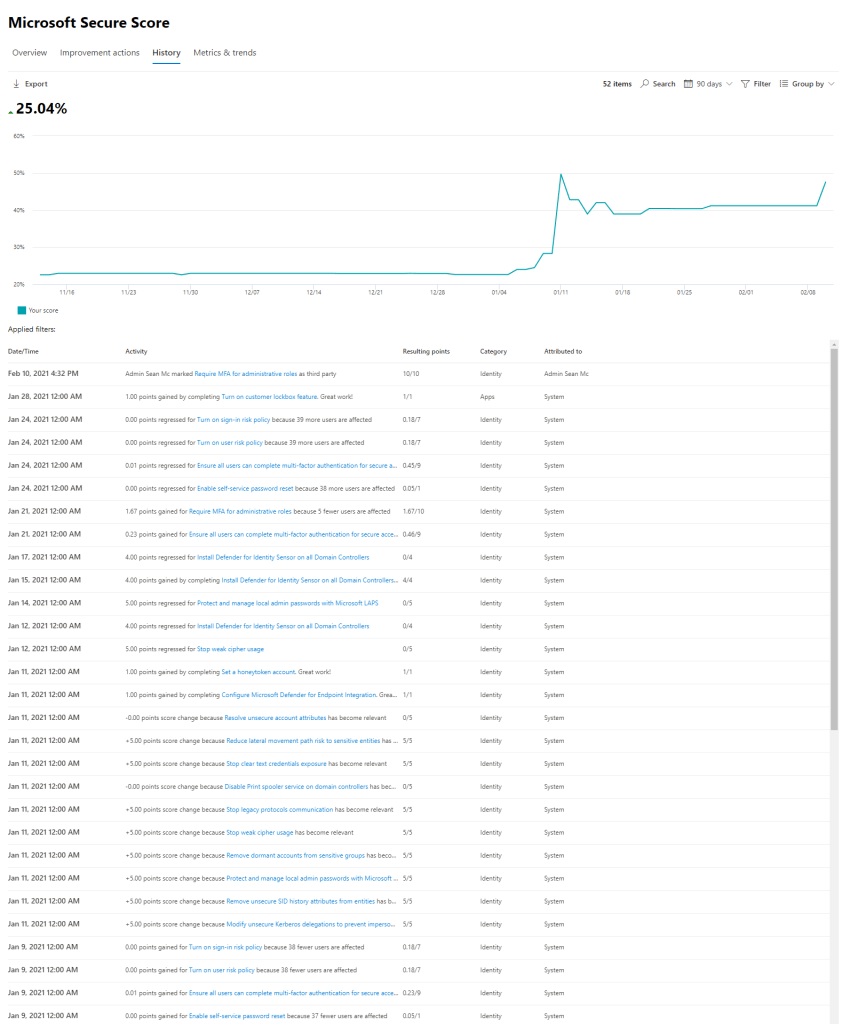Image resolution: width=842 pixels, height=1024 pixels.
Task: Click the score peak on the chart line
Action: 561,174
